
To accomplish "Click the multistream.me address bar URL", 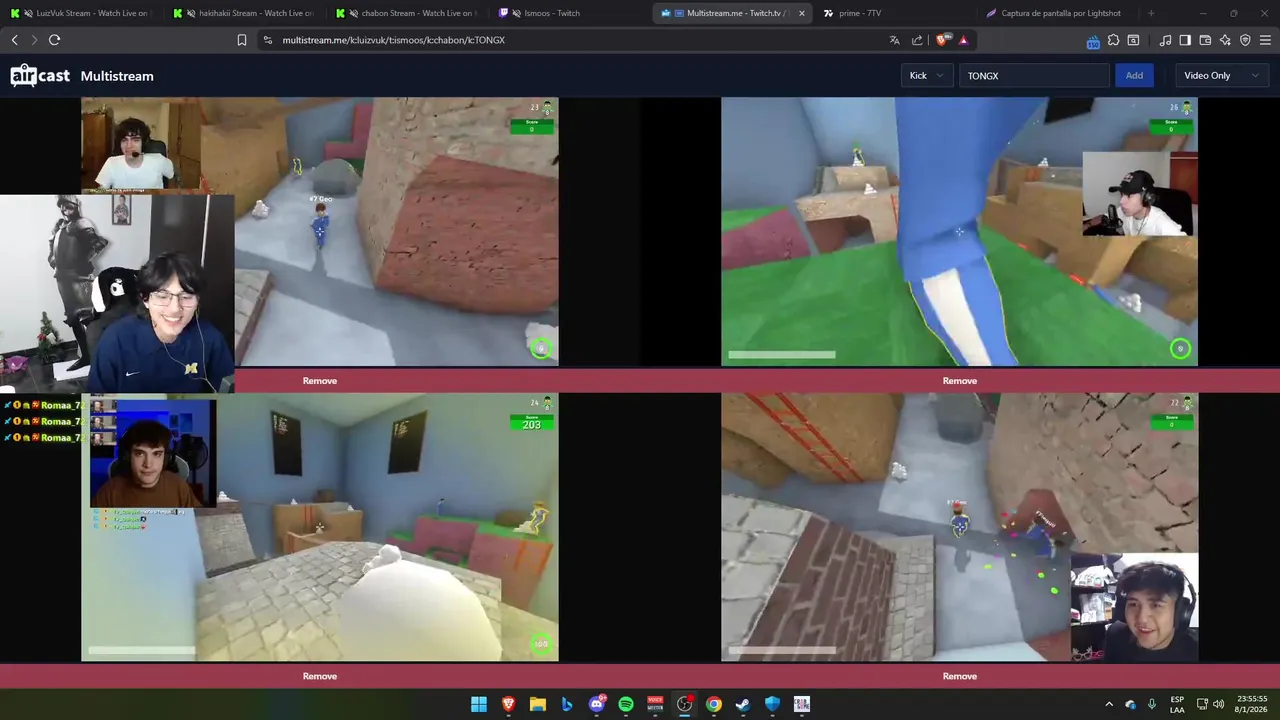I will 393,40.
